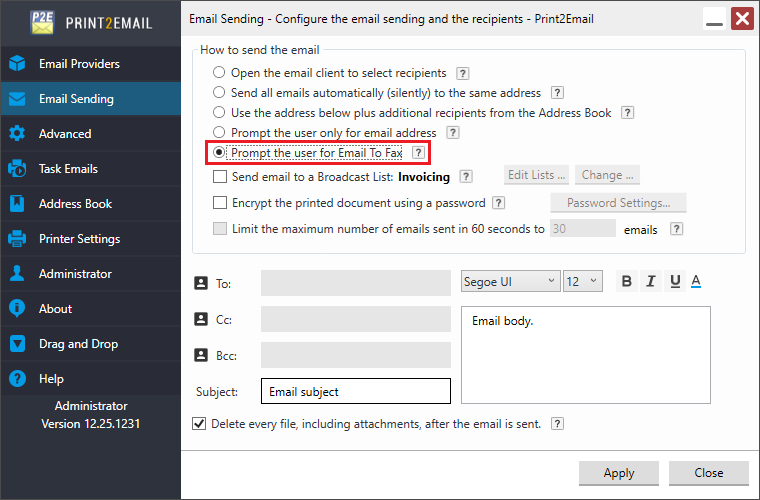This screenshot has height=500, width=760.
Task: Toggle italic text formatting
Action: click(650, 281)
